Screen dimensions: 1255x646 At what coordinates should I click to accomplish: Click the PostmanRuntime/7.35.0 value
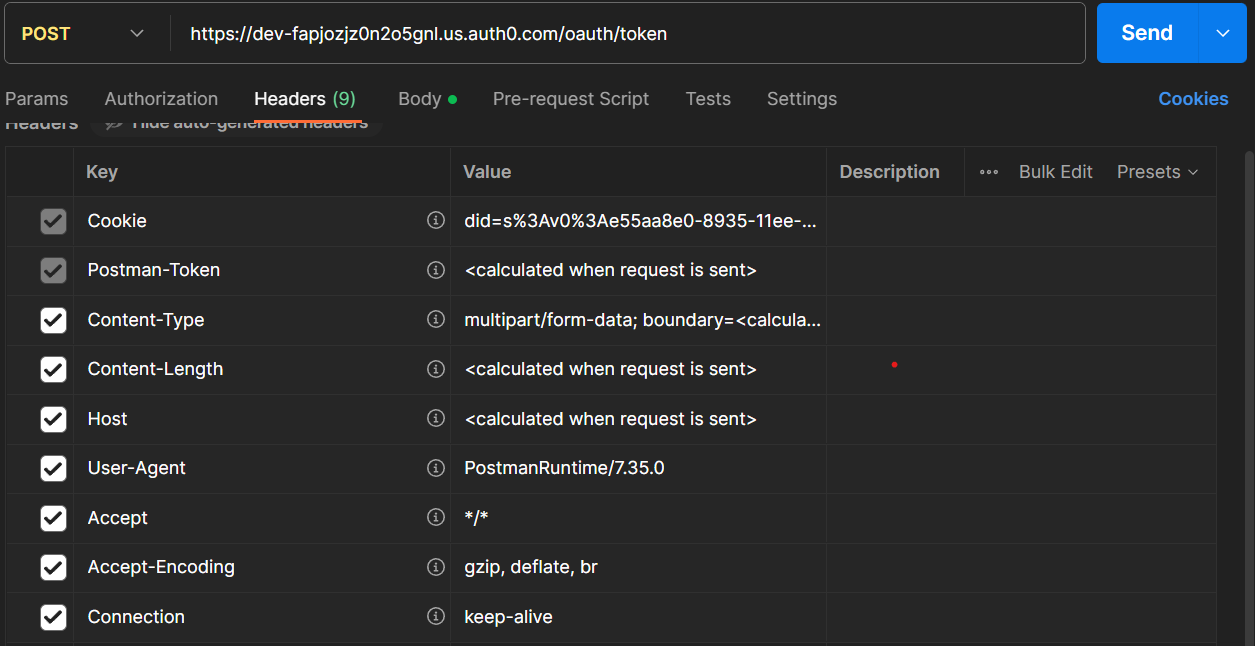pyautogui.click(x=564, y=468)
